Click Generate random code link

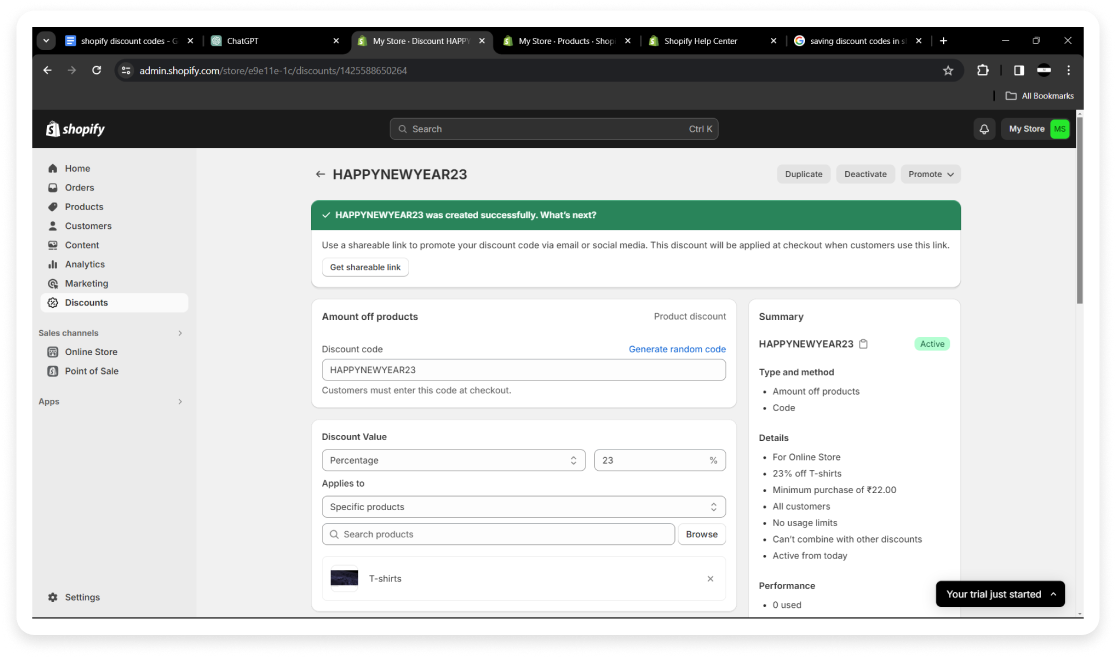(677, 349)
